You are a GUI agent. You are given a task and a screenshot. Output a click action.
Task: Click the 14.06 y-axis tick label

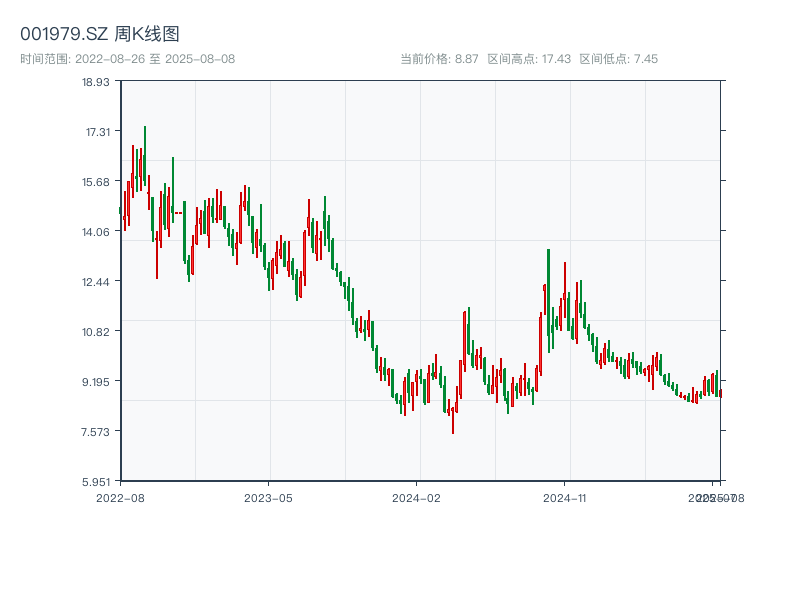[x=95, y=232]
